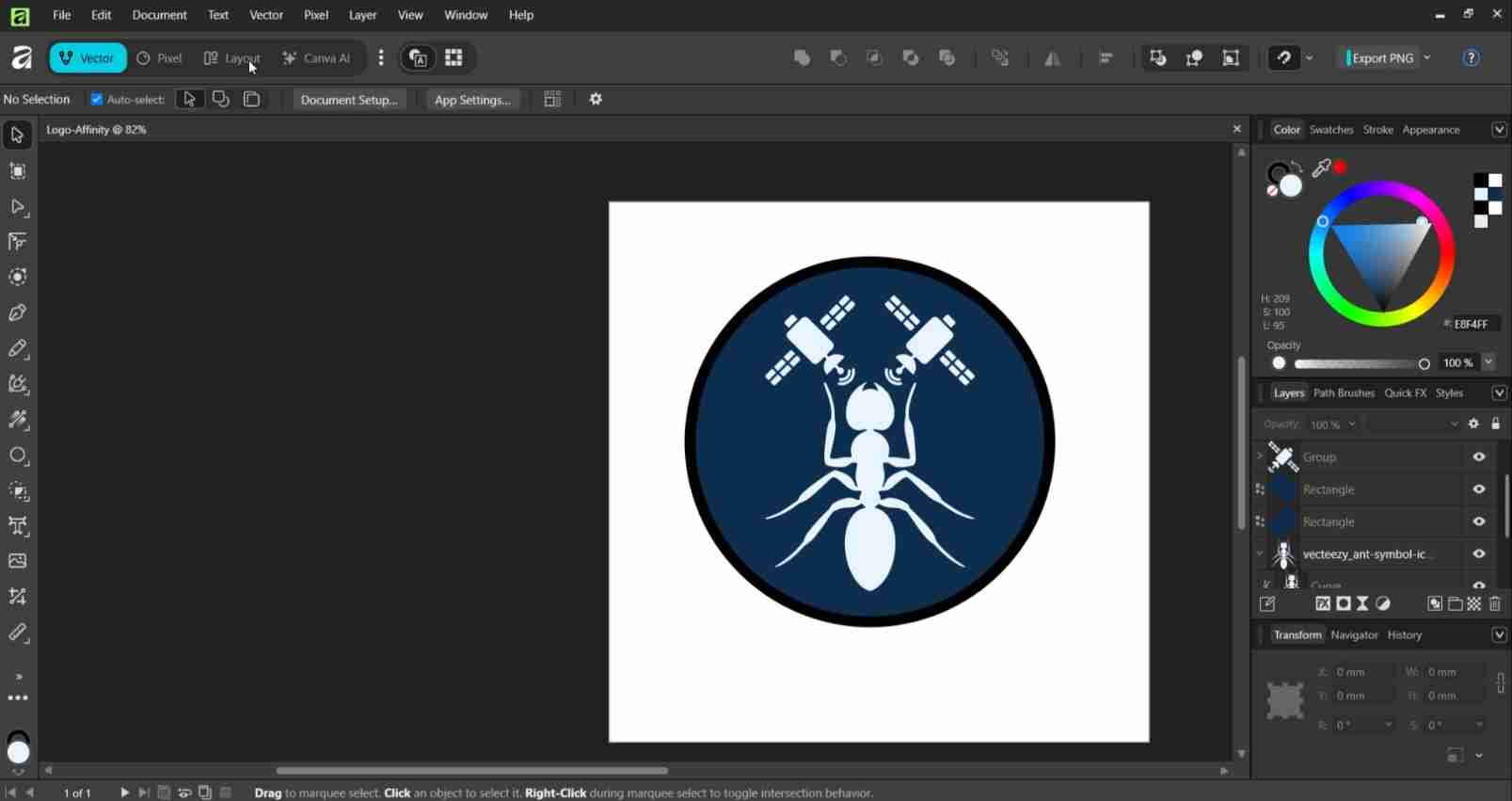Collapse the vecteezy_ant-symbol layer
The image size is (1512, 801).
point(1260,553)
